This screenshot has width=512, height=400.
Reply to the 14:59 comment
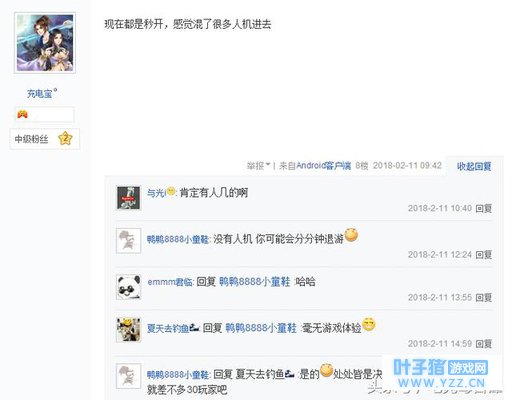click(484, 344)
